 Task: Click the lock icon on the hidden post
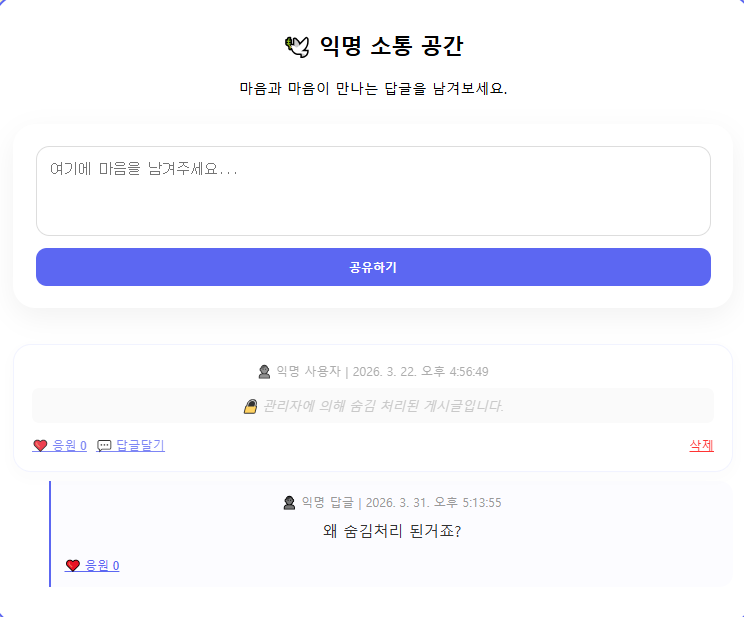point(251,406)
